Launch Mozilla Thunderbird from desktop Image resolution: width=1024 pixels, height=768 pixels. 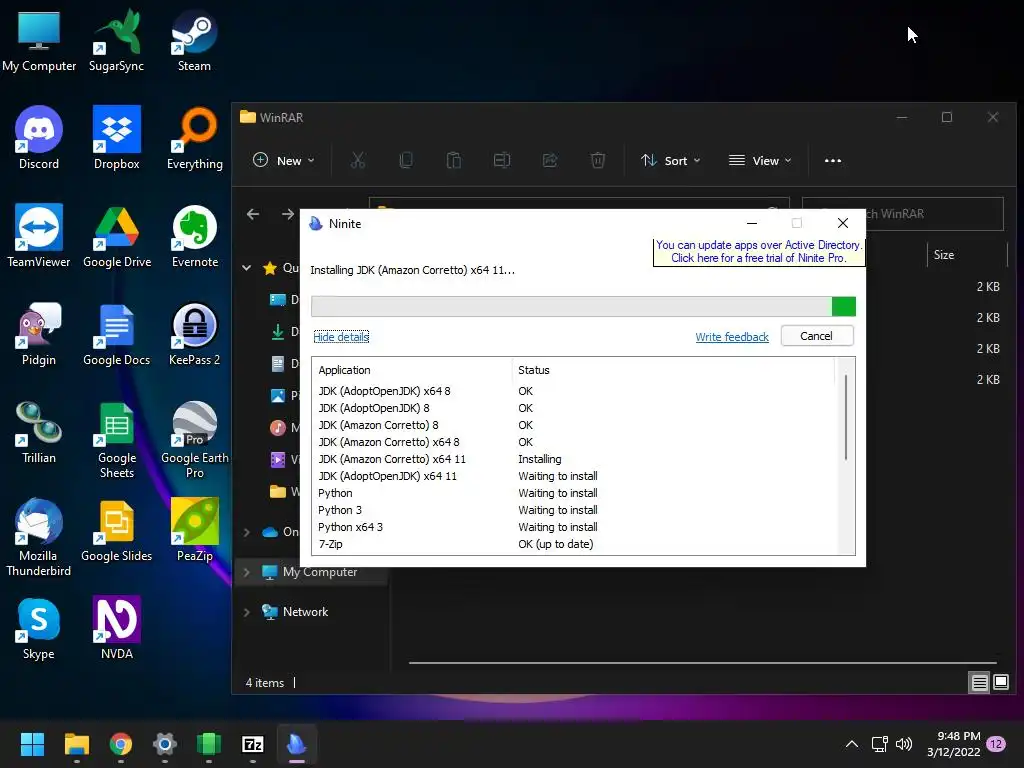pyautogui.click(x=39, y=537)
